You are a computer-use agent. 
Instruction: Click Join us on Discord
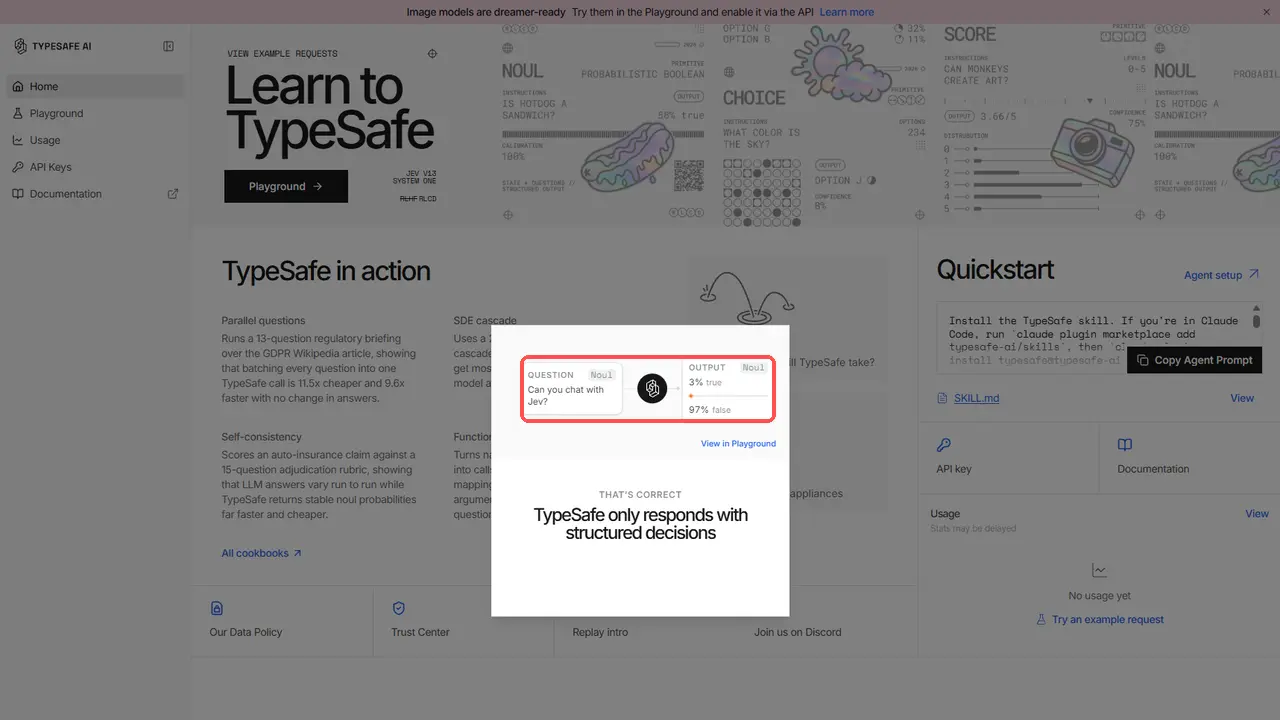click(x=798, y=632)
